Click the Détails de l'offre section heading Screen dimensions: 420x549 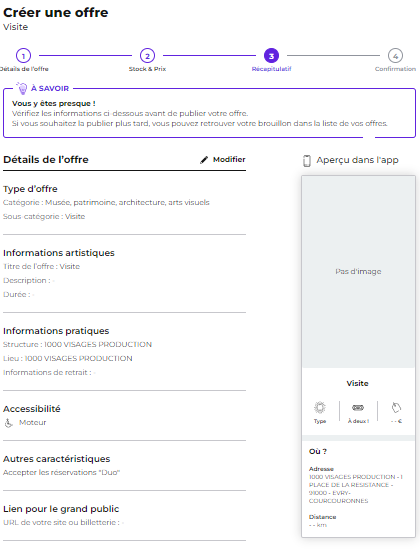(46, 160)
